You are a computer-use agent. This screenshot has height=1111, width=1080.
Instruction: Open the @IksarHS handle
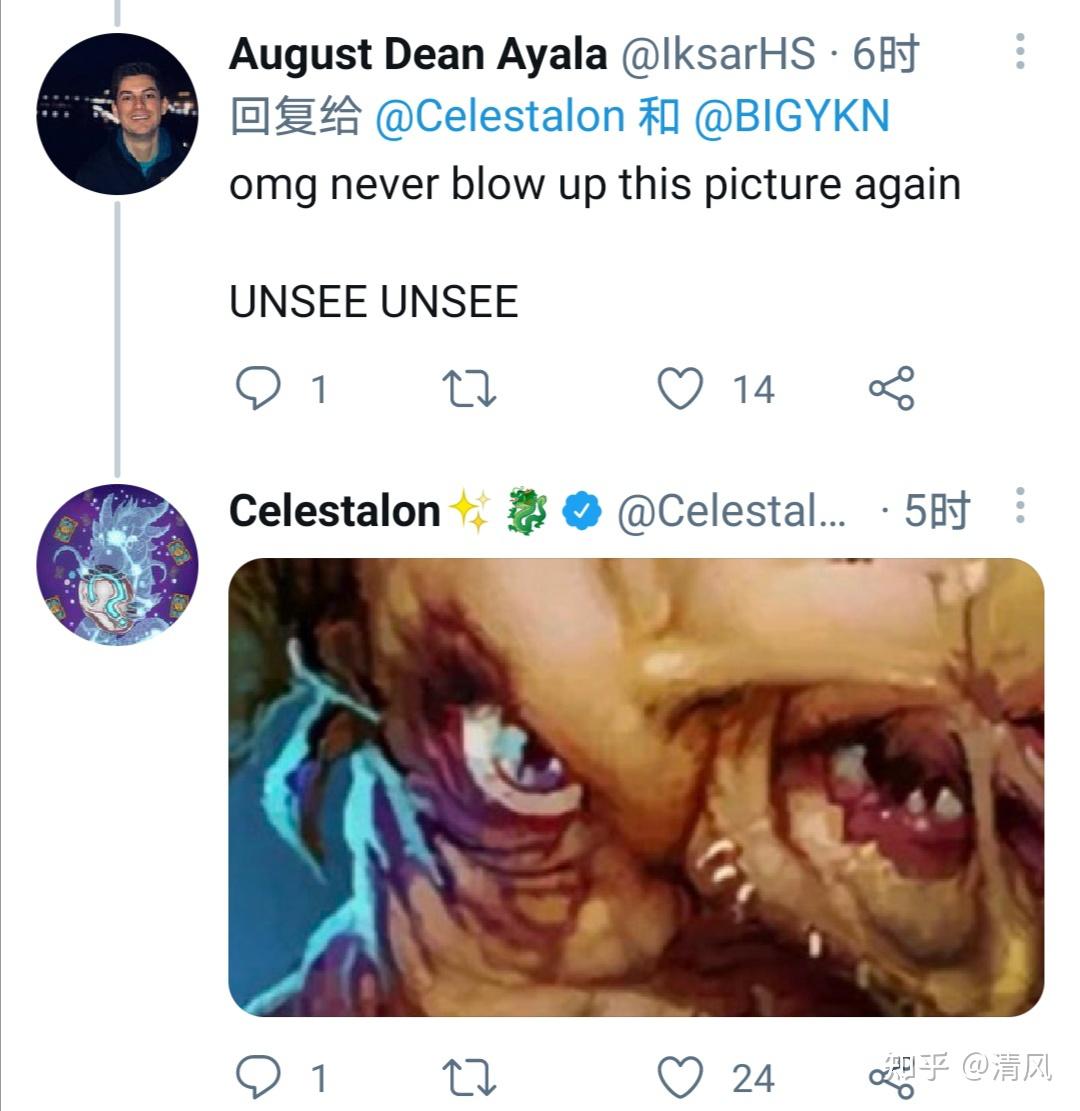[x=719, y=55]
